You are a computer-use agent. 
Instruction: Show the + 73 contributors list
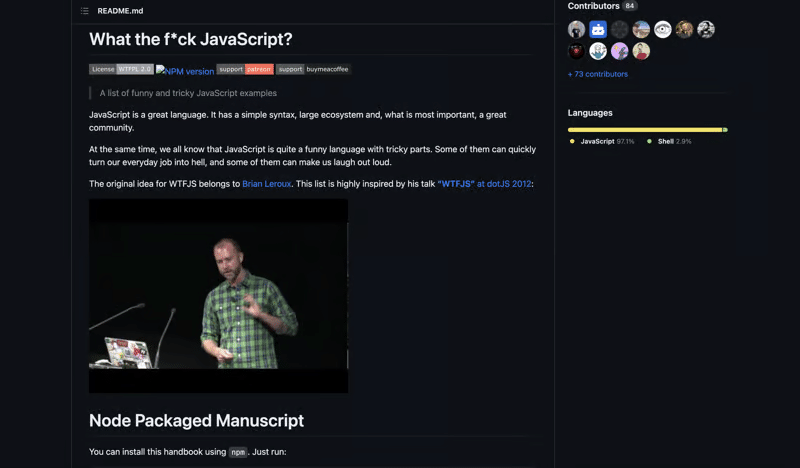pyautogui.click(x=598, y=74)
